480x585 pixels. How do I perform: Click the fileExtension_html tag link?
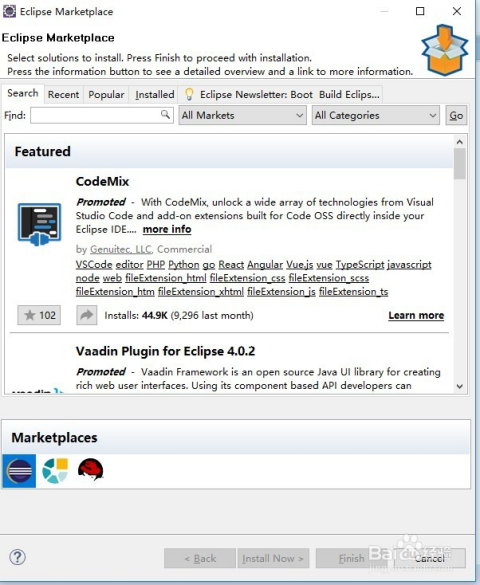coord(166,278)
